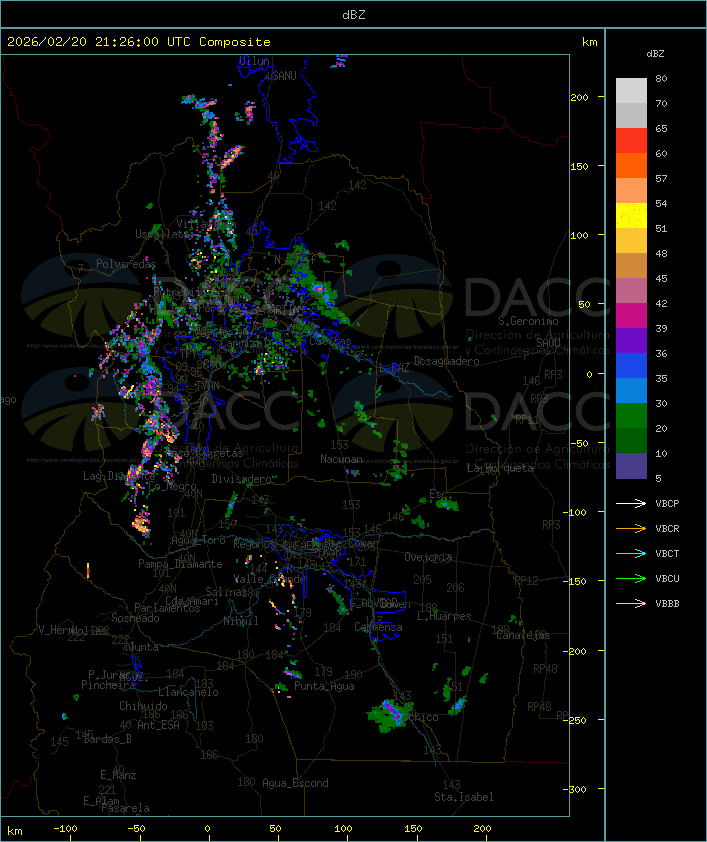Click the L.Huarpes place label

444,616
